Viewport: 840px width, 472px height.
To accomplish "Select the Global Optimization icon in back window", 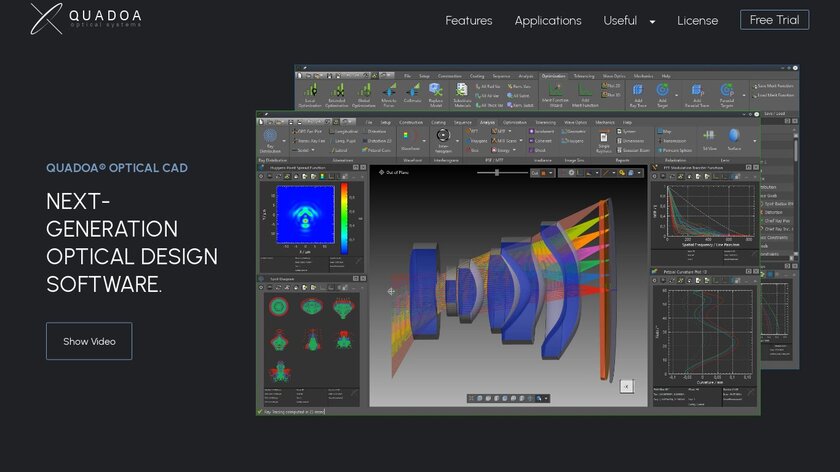I will click(364, 95).
